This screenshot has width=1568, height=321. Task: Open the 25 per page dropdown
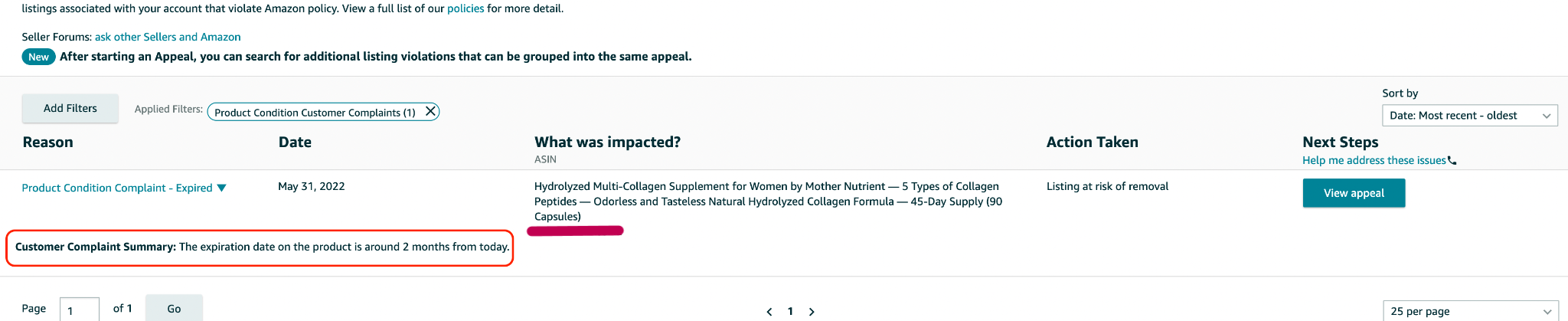tap(1470, 311)
